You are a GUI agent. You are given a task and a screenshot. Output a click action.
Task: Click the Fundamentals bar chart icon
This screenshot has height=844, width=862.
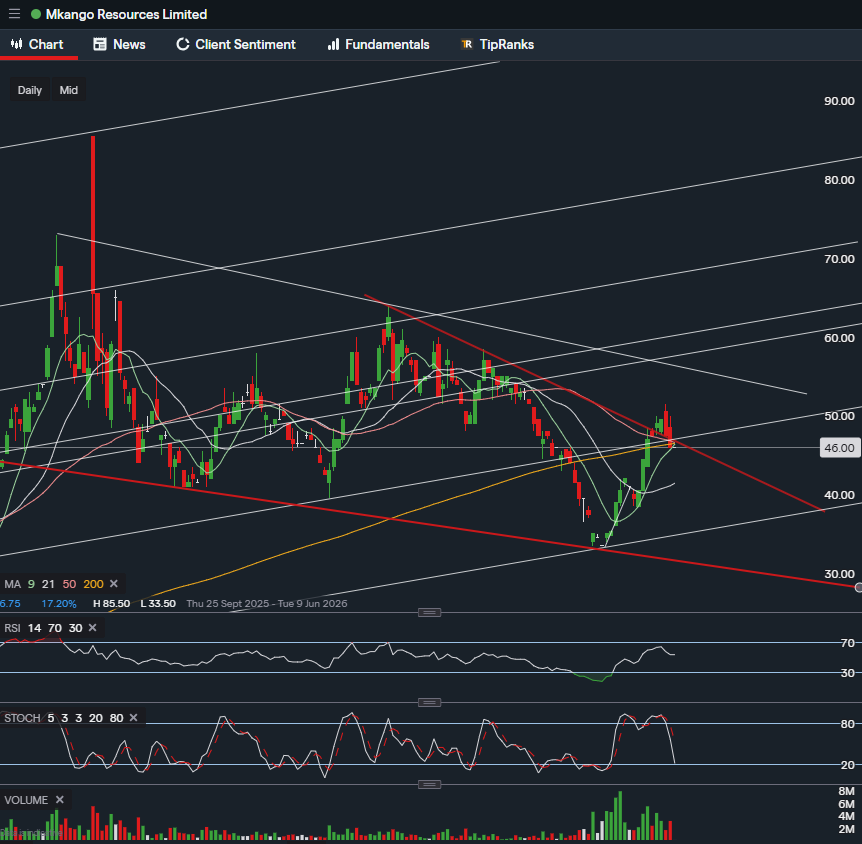point(333,45)
